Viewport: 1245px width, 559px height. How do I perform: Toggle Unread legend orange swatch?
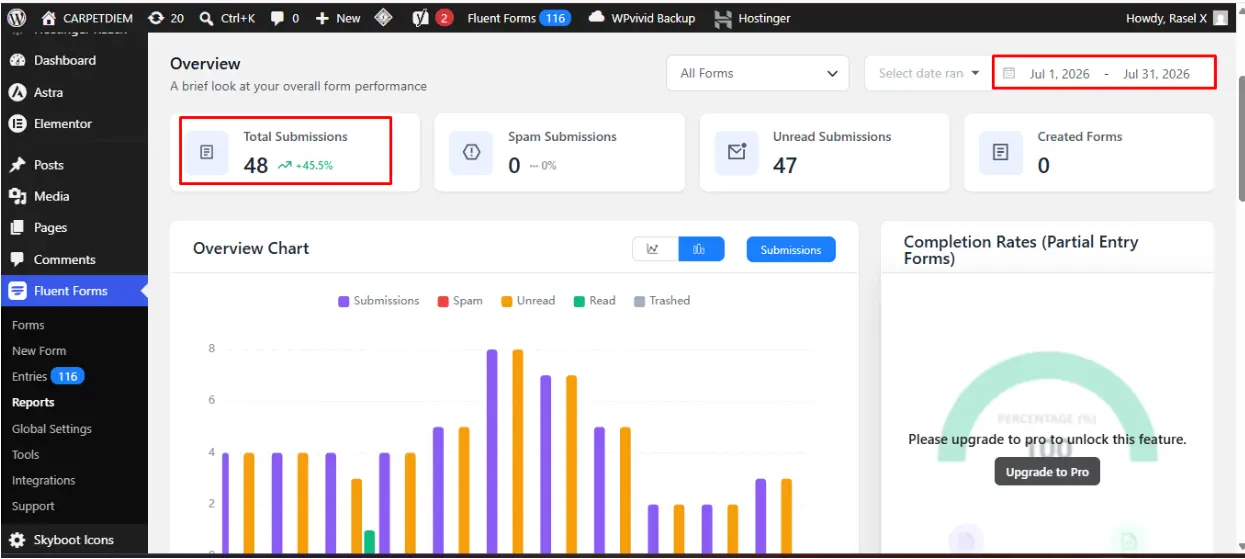coord(507,301)
